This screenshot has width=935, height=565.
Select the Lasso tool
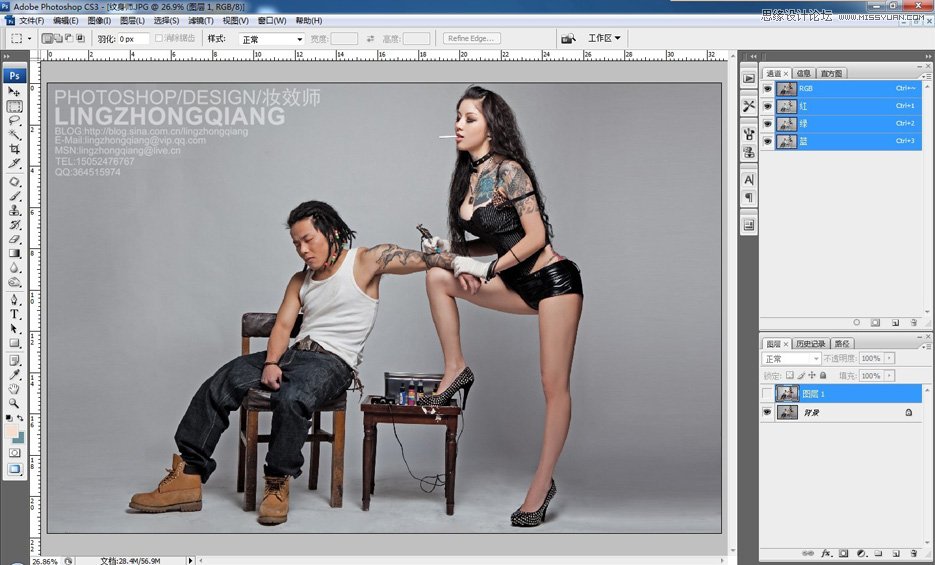click(x=14, y=120)
